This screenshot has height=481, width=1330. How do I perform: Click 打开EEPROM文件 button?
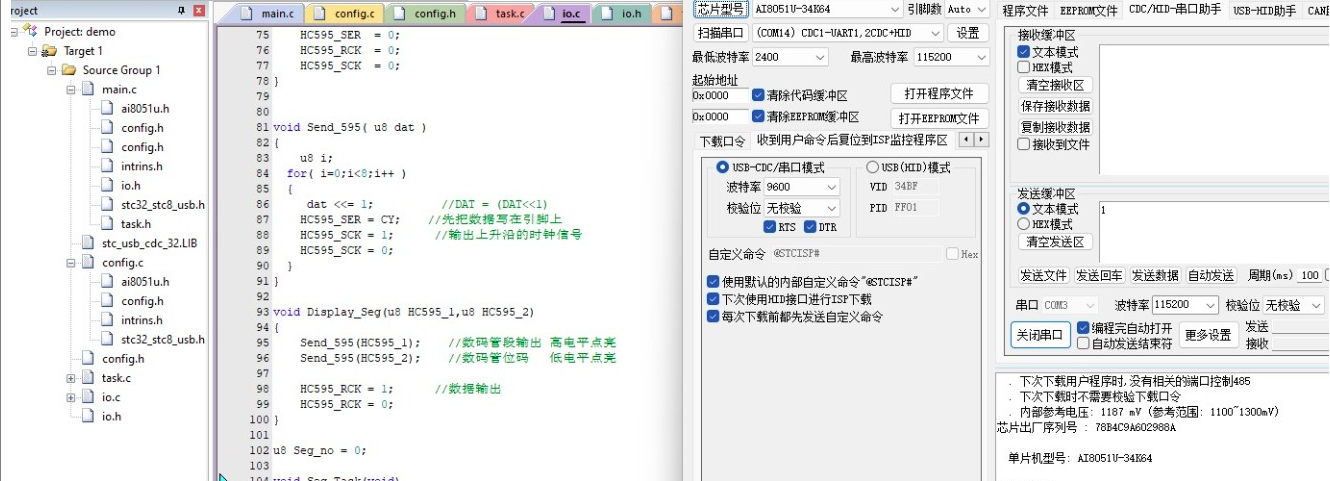(939, 118)
